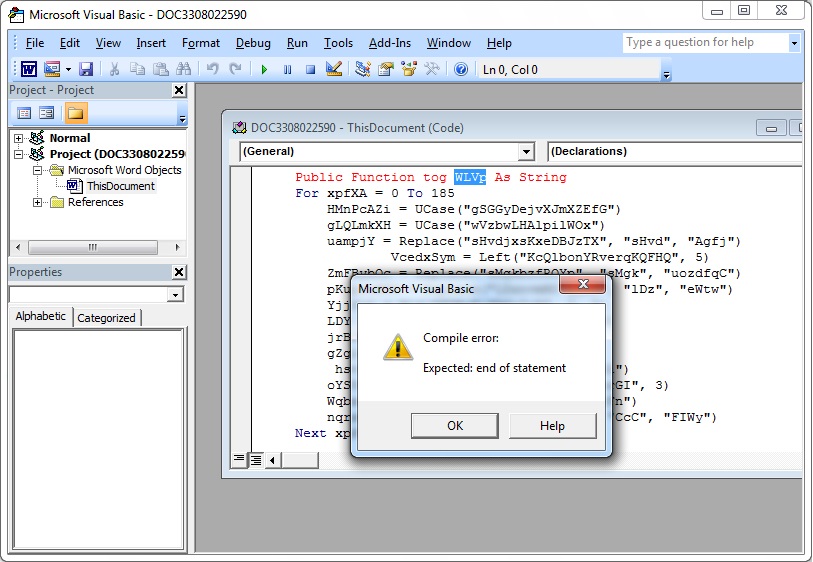This screenshot has width=813, height=562.
Task: Click the Paste clipboard icon
Action: pyautogui.click(x=161, y=69)
